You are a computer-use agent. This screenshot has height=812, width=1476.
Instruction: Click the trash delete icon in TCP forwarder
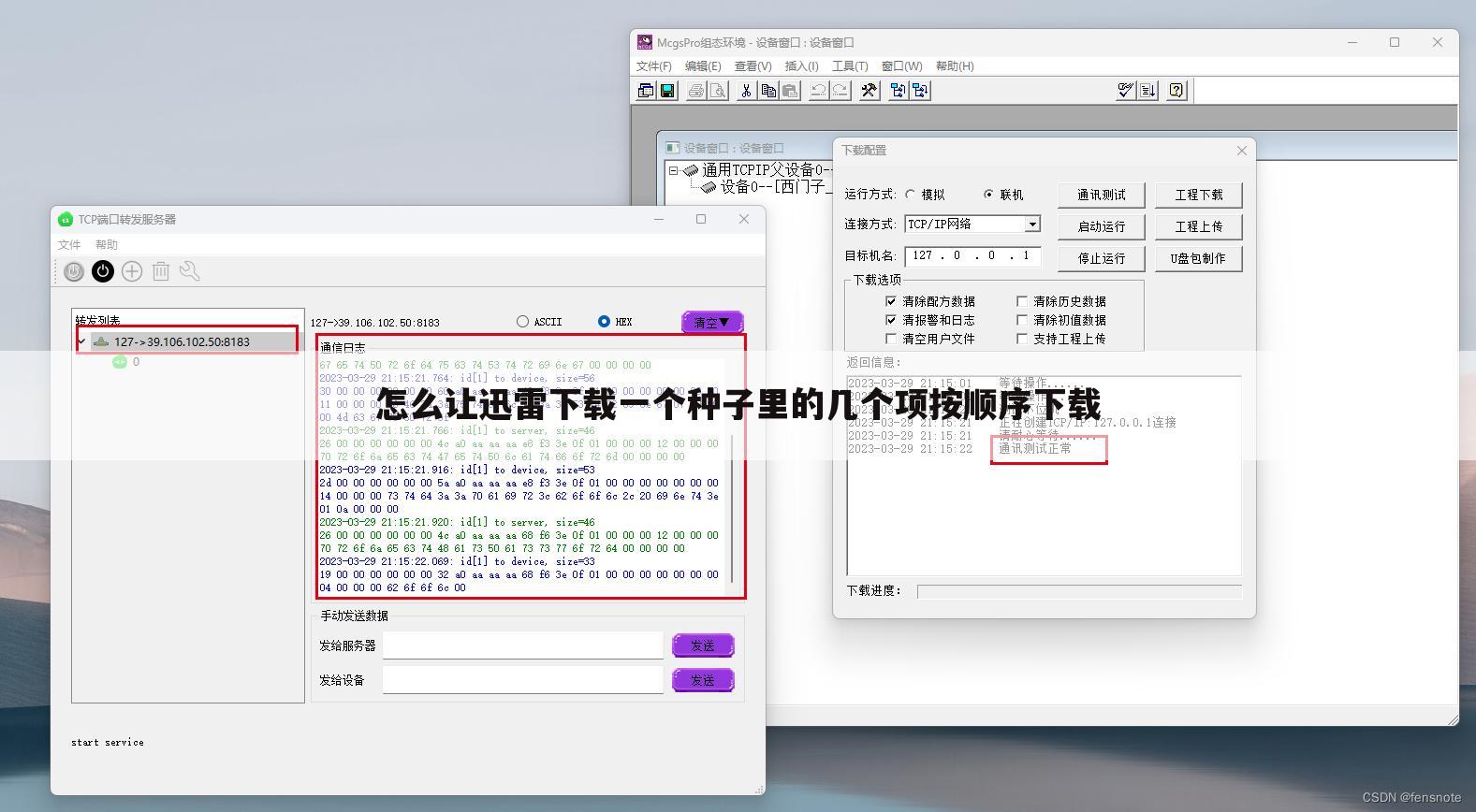point(161,271)
